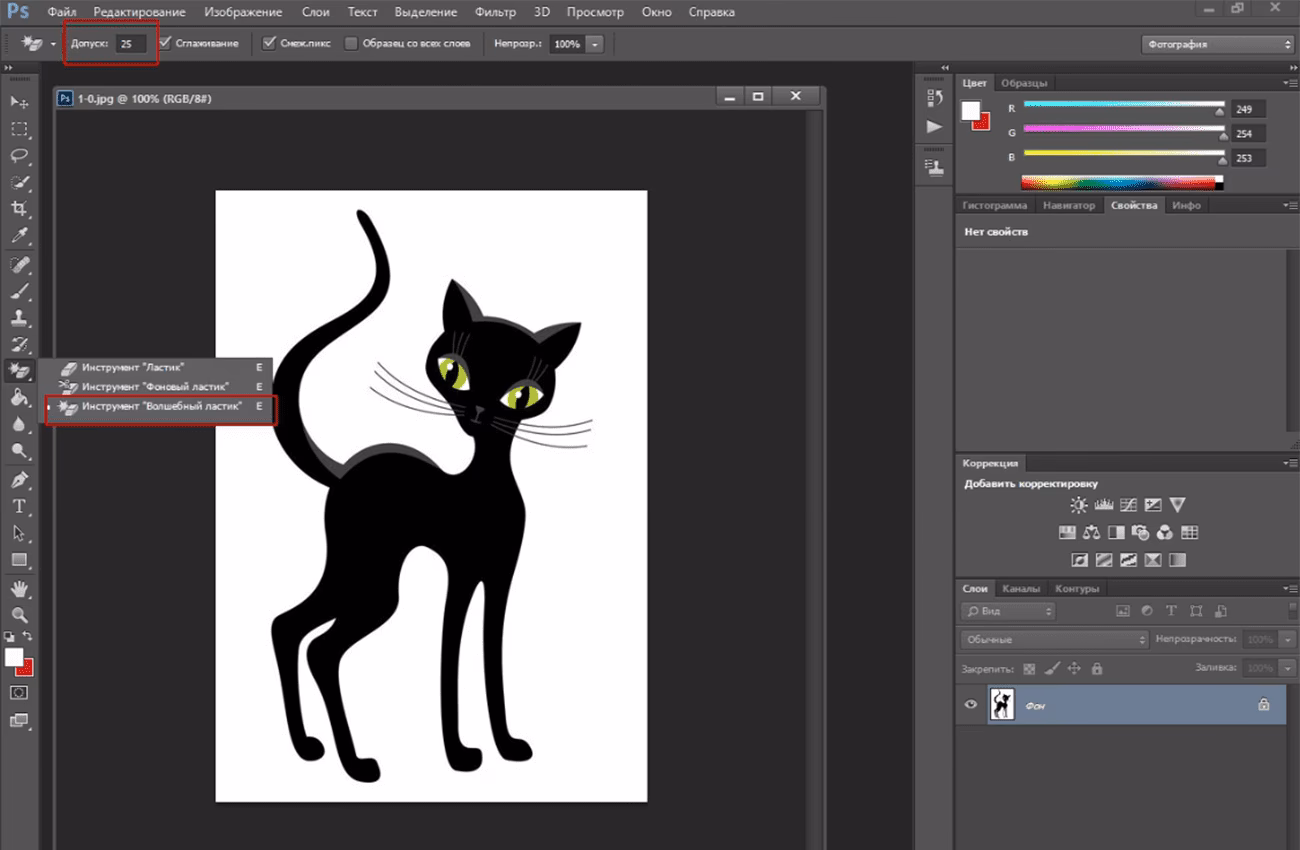Add a Hue/Saturation adjustment
The image size is (1300, 850).
click(x=1066, y=532)
